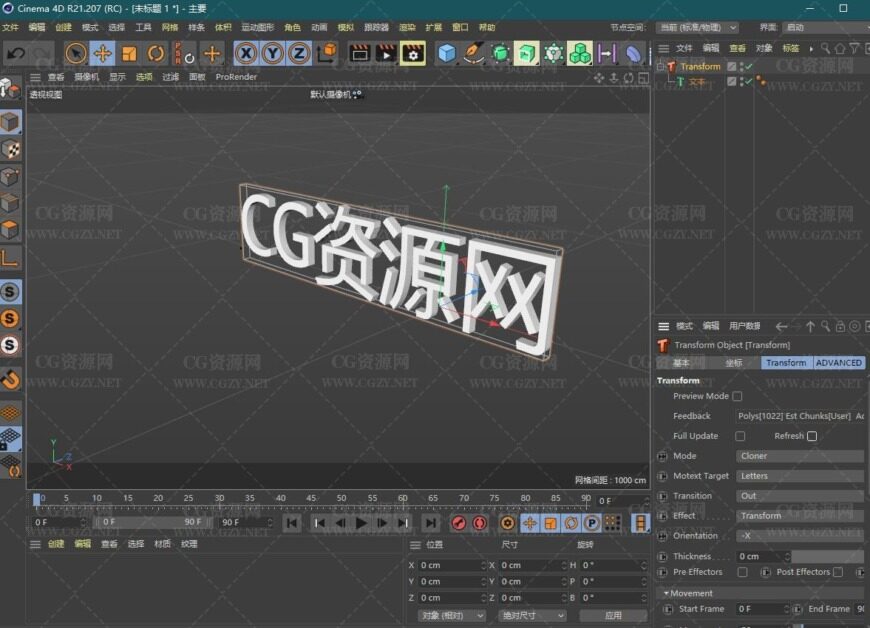Click the red Record Active Objects icon
The height and width of the screenshot is (628, 870).
[458, 523]
